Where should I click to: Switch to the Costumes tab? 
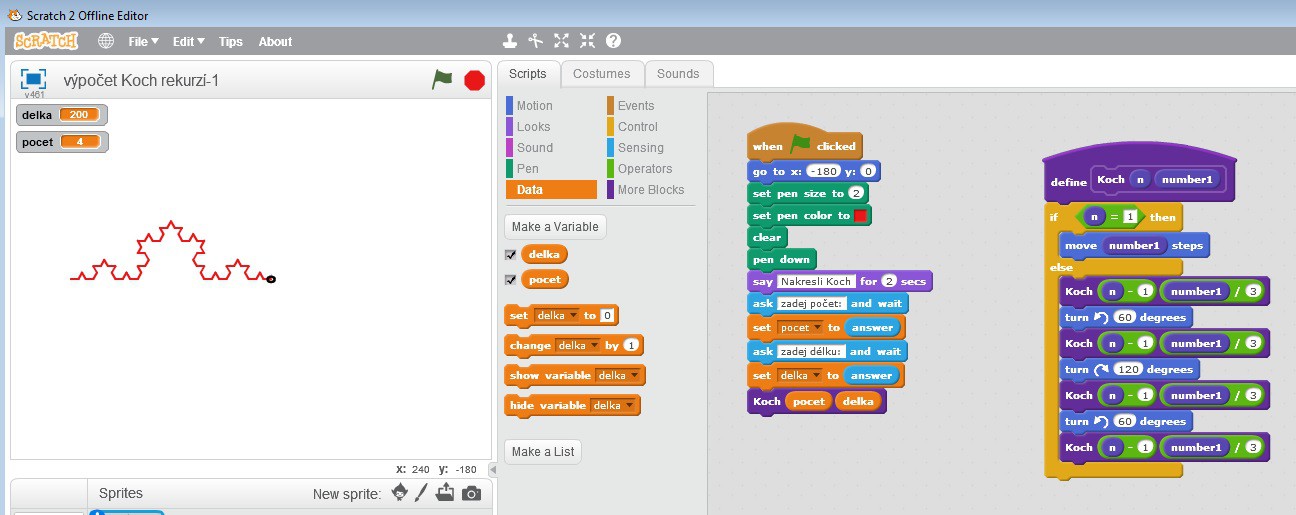coord(601,73)
